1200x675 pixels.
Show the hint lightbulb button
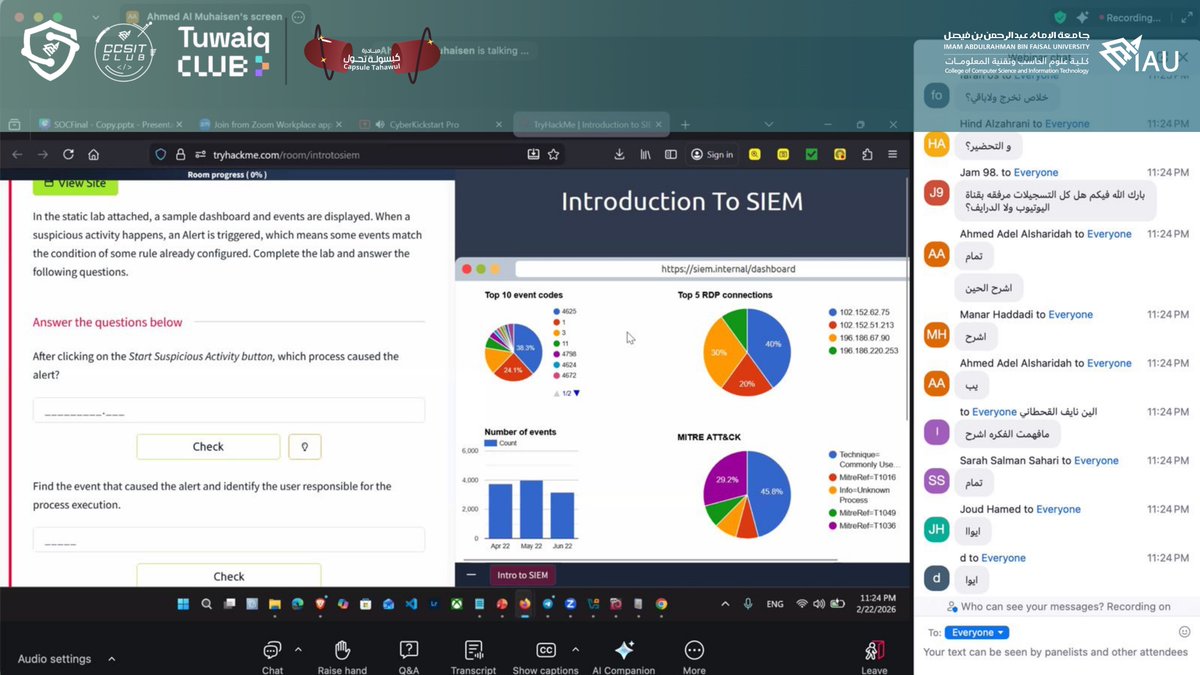(305, 447)
